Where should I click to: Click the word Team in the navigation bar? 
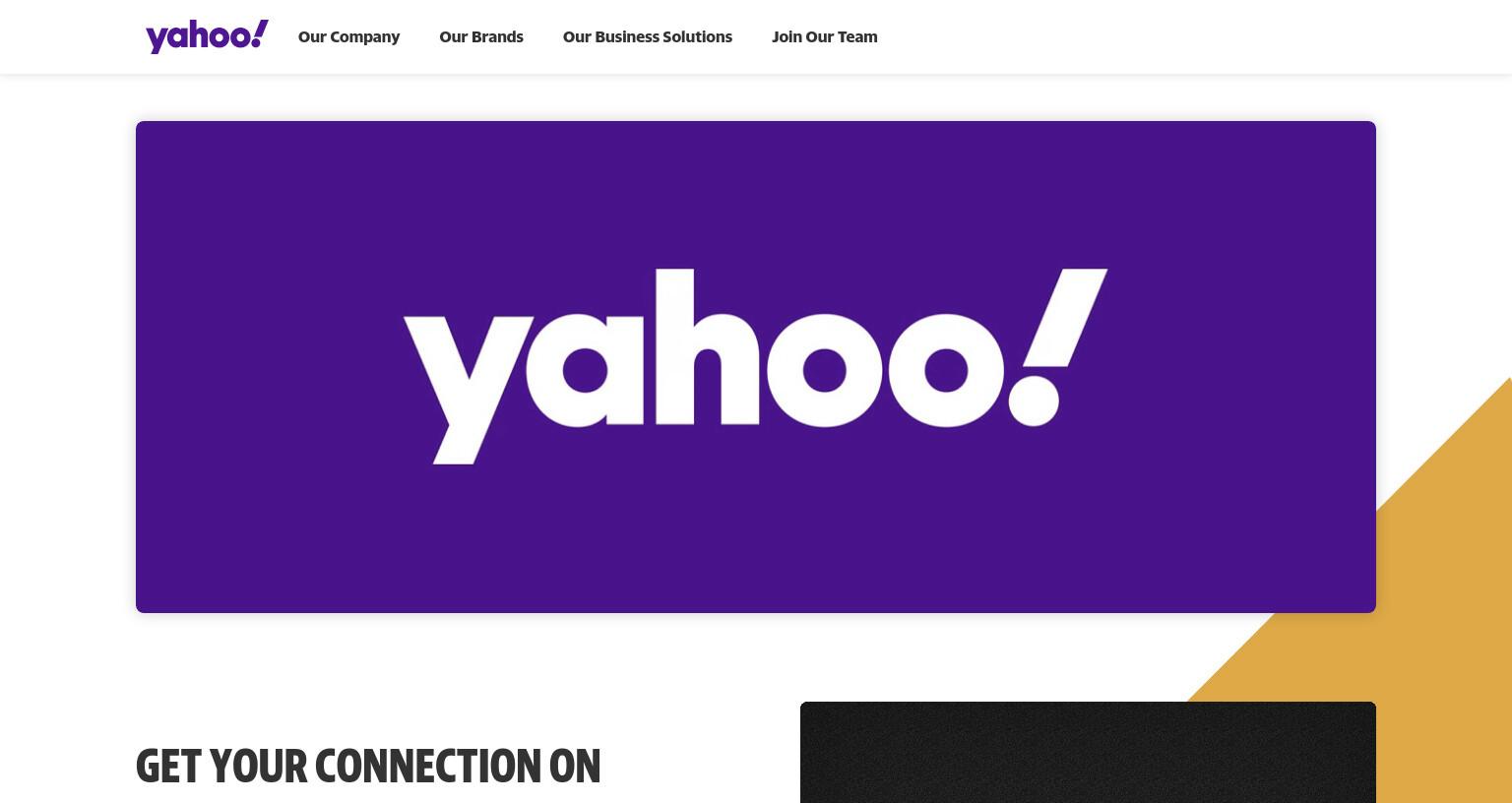857,36
